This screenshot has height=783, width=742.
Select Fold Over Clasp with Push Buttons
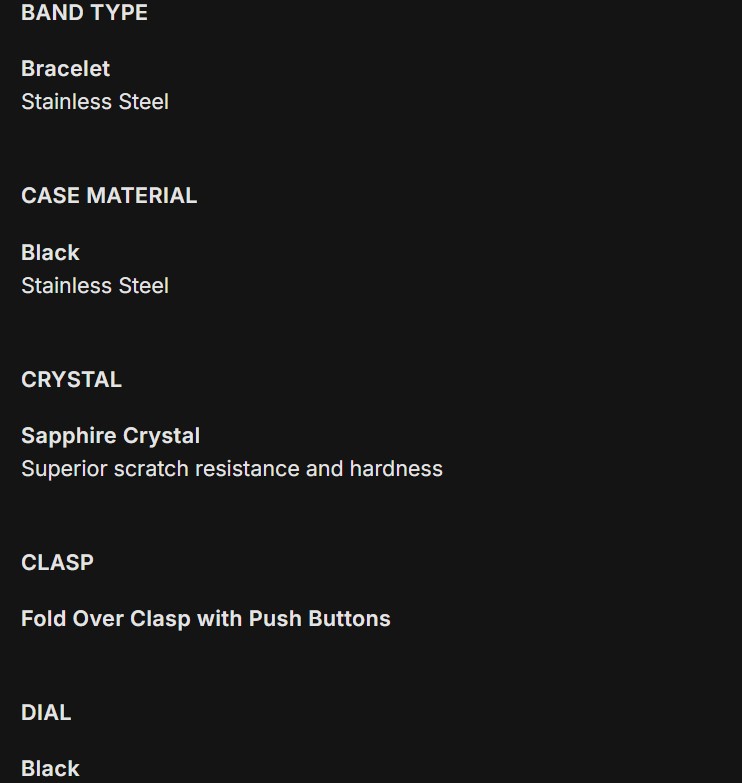(x=205, y=619)
